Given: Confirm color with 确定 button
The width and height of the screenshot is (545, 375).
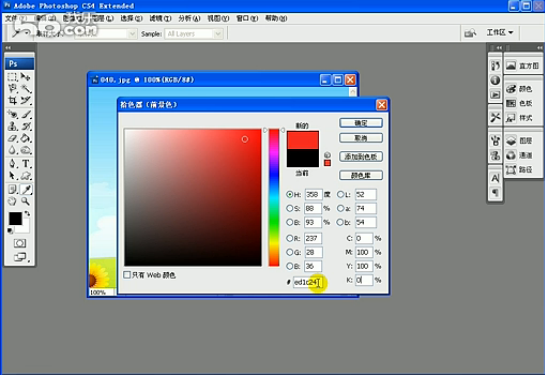Looking at the screenshot, I should tap(361, 123).
